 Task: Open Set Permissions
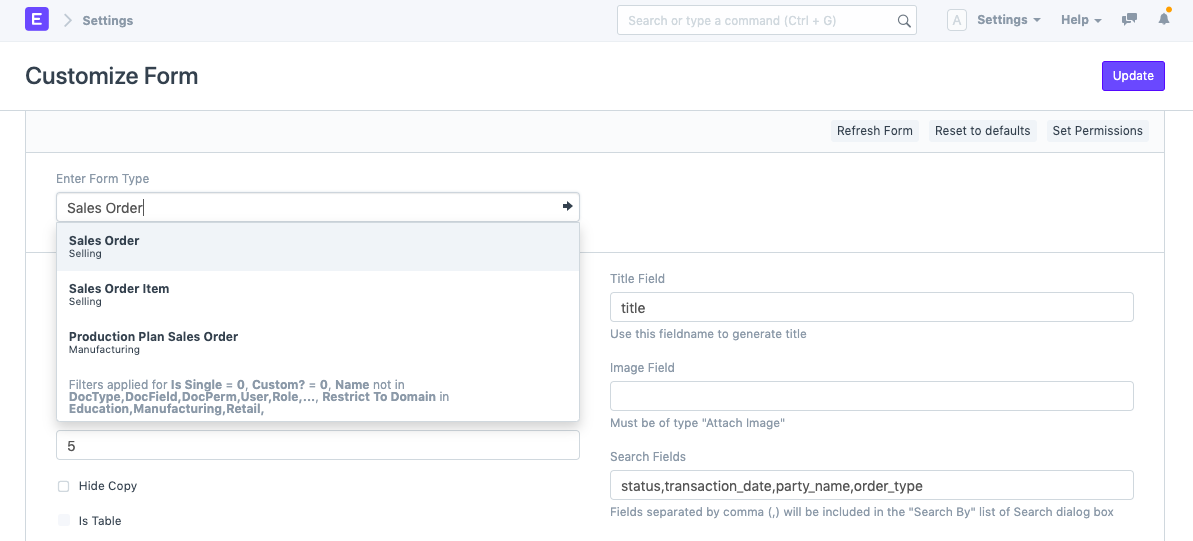(1097, 131)
